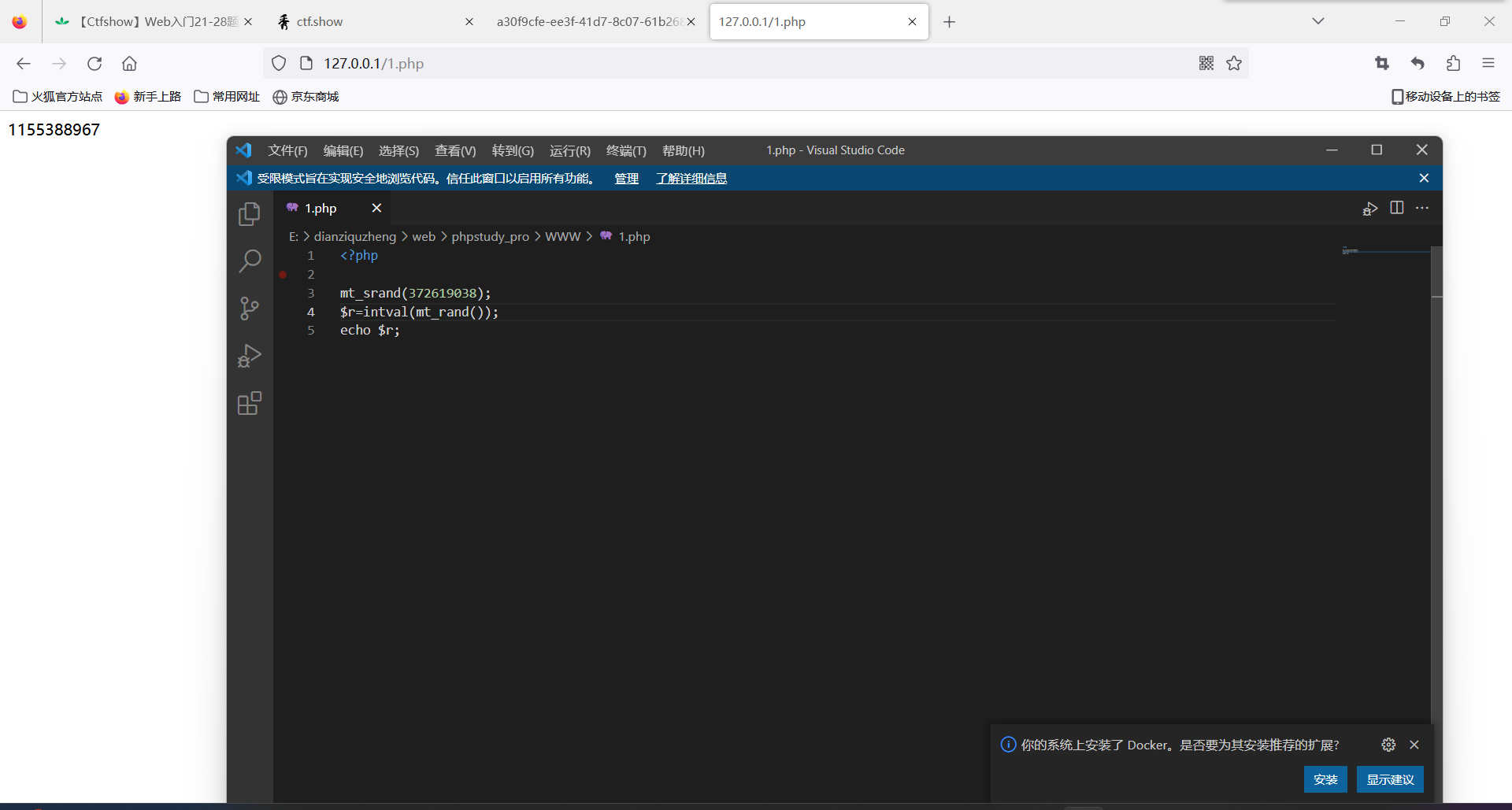Click the Run code icon in editor toolbar
Viewport: 1512px width, 810px height.
pos(1370,209)
